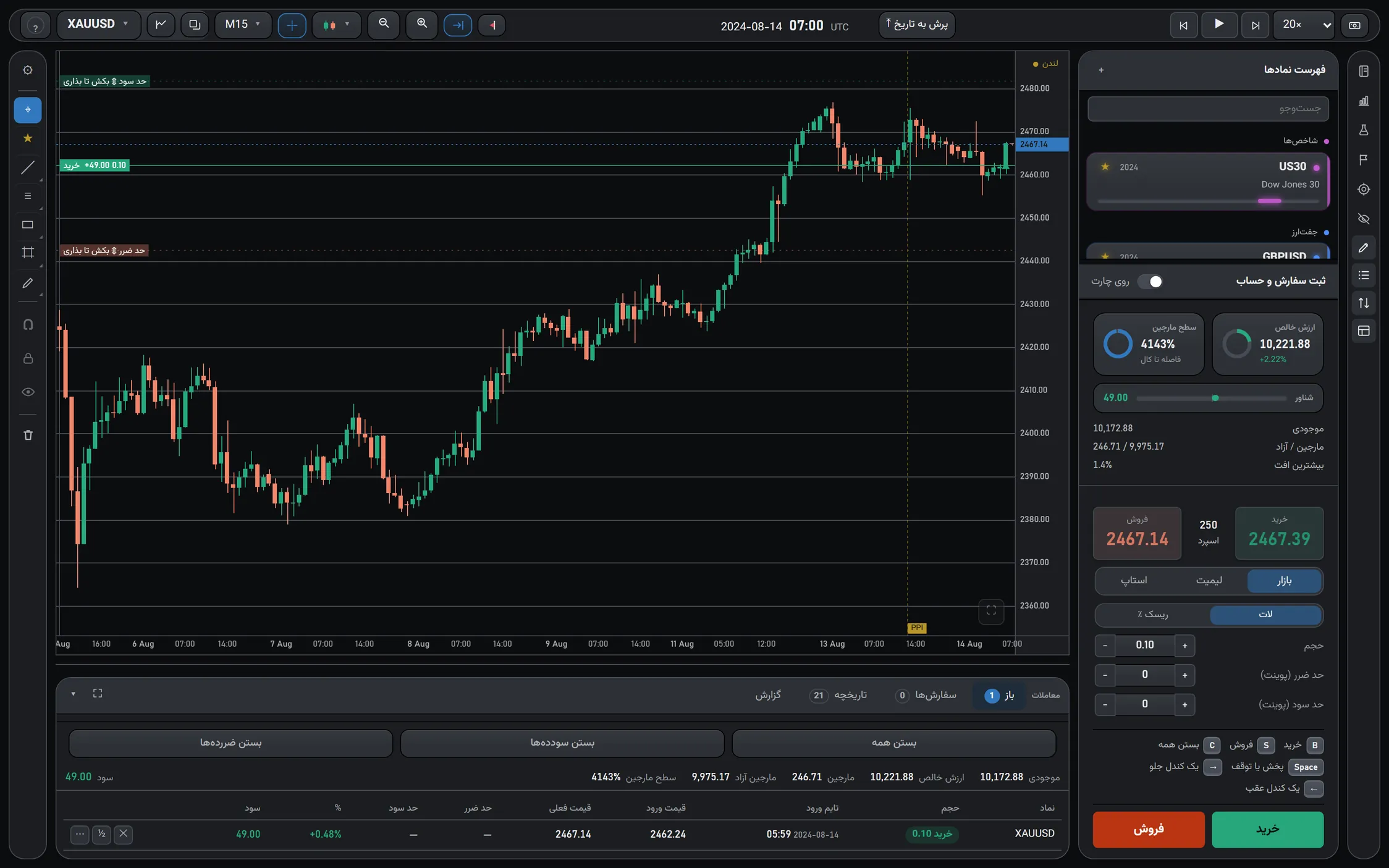Select the trend line drawing tool
The image size is (1389, 868).
pos(28,167)
